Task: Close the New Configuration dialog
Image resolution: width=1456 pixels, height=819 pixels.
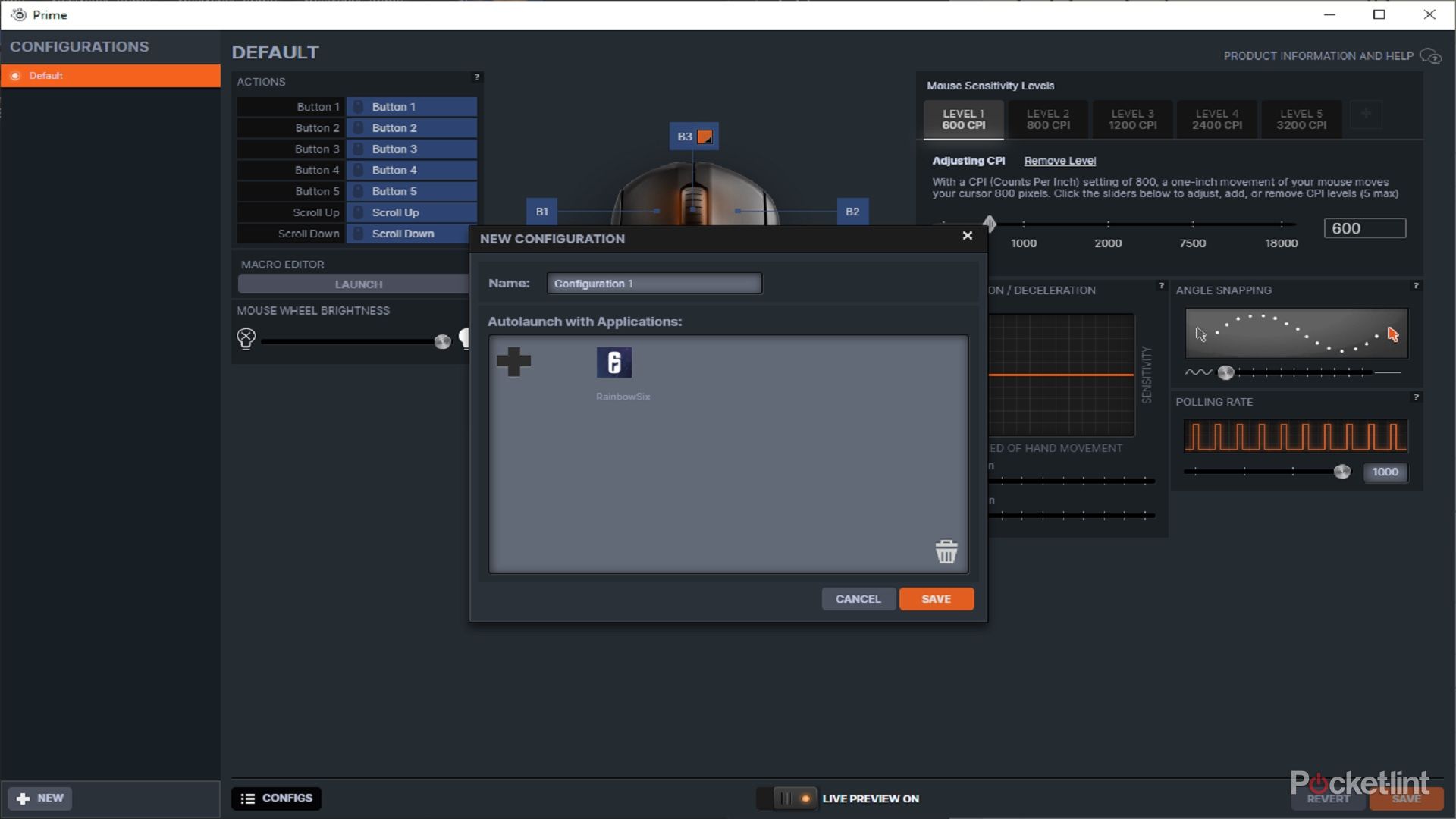Action: point(967,236)
